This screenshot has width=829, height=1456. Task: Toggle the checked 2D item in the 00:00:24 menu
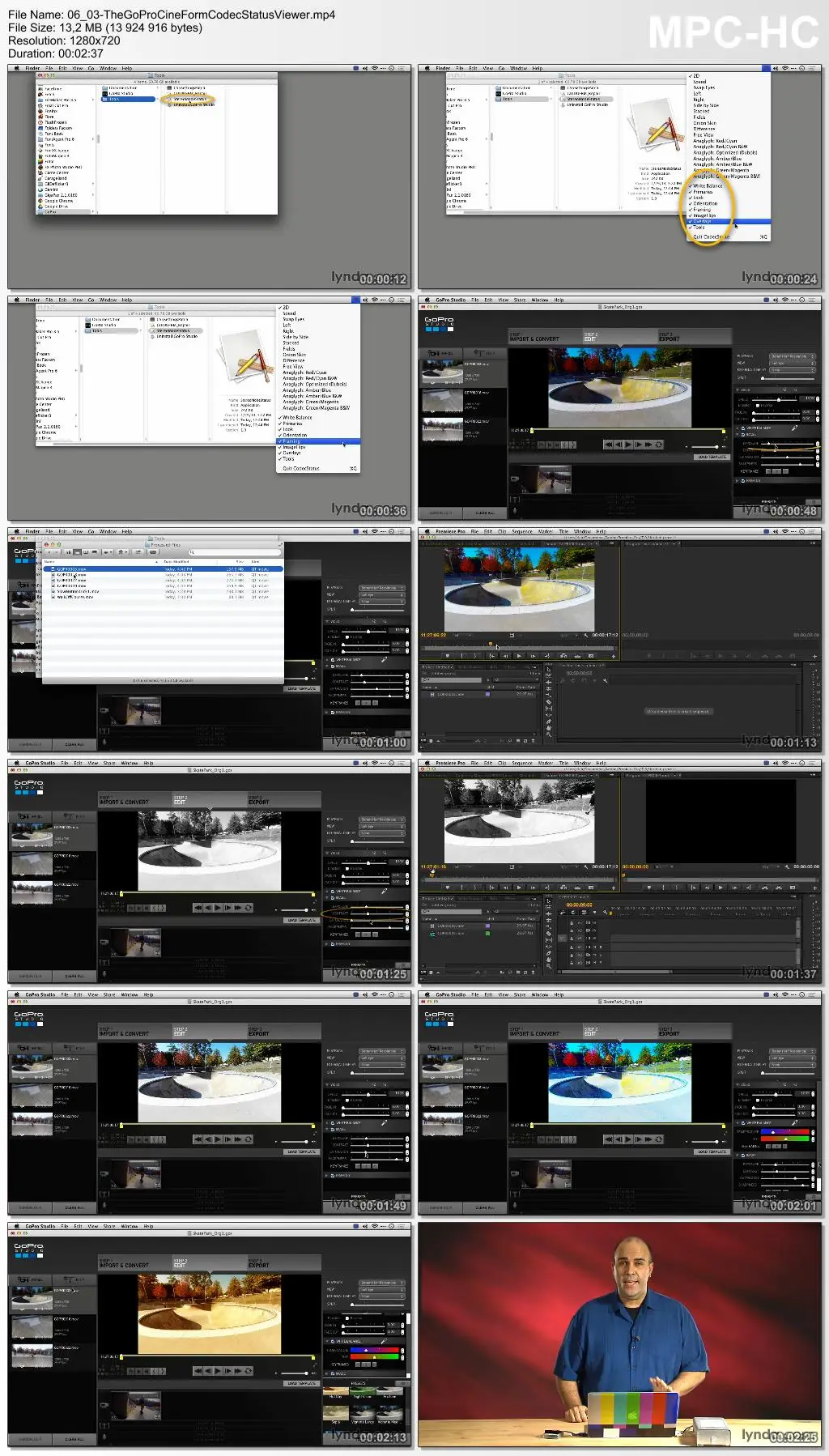[729, 76]
